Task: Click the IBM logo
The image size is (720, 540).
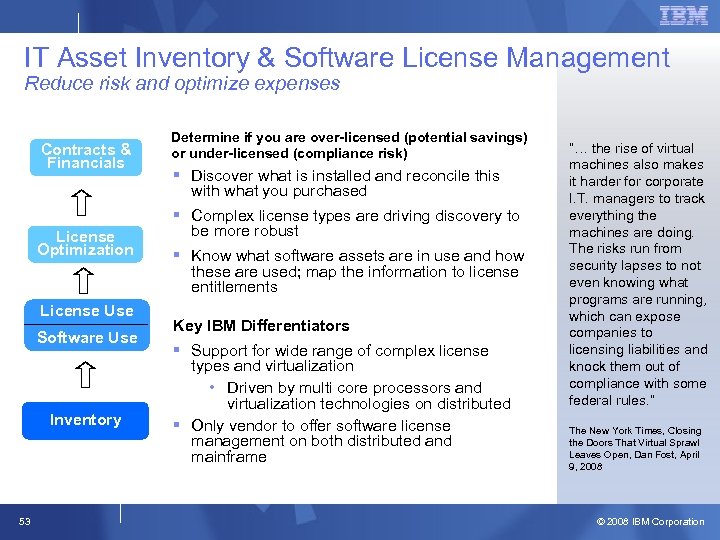Action: coord(684,16)
